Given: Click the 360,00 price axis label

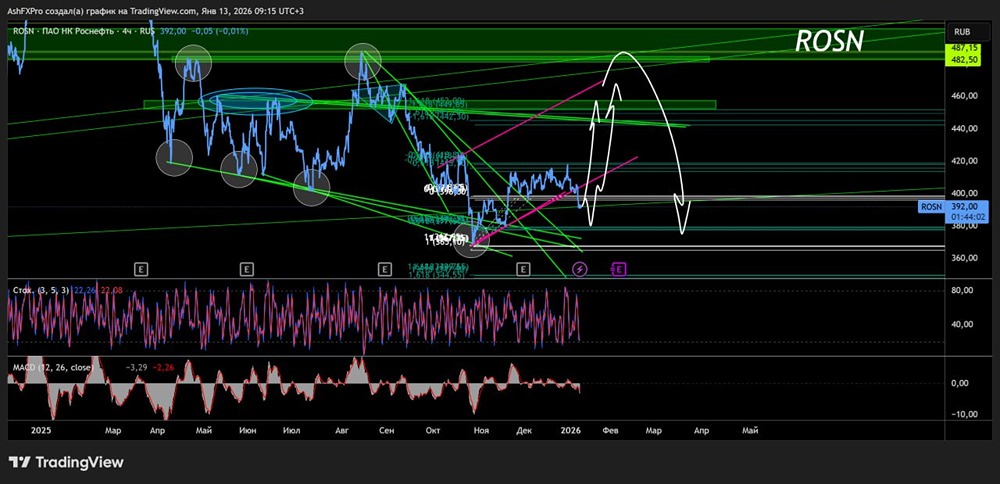Looking at the screenshot, I should tap(964, 258).
